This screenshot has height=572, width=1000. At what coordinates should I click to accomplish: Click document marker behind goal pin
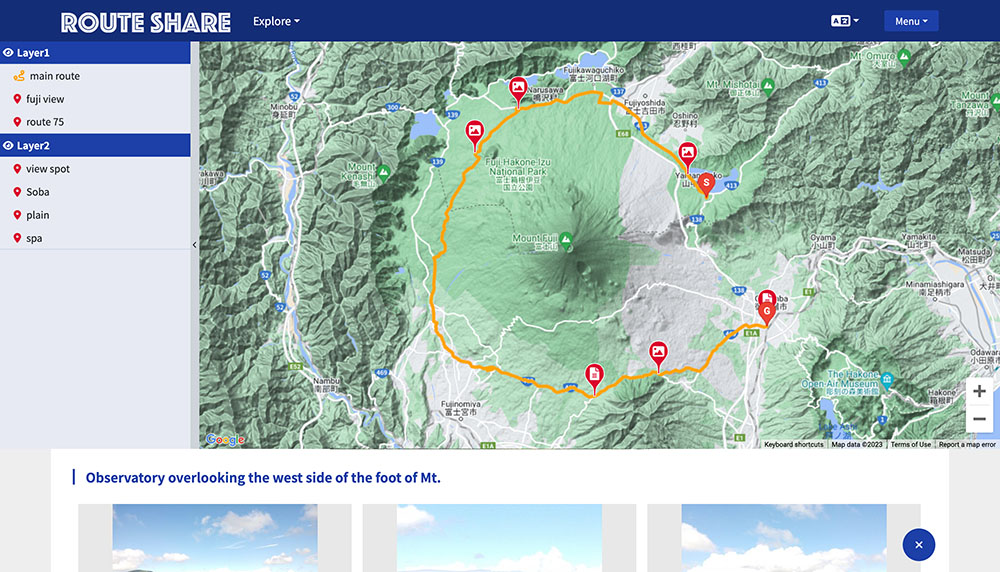point(767,296)
